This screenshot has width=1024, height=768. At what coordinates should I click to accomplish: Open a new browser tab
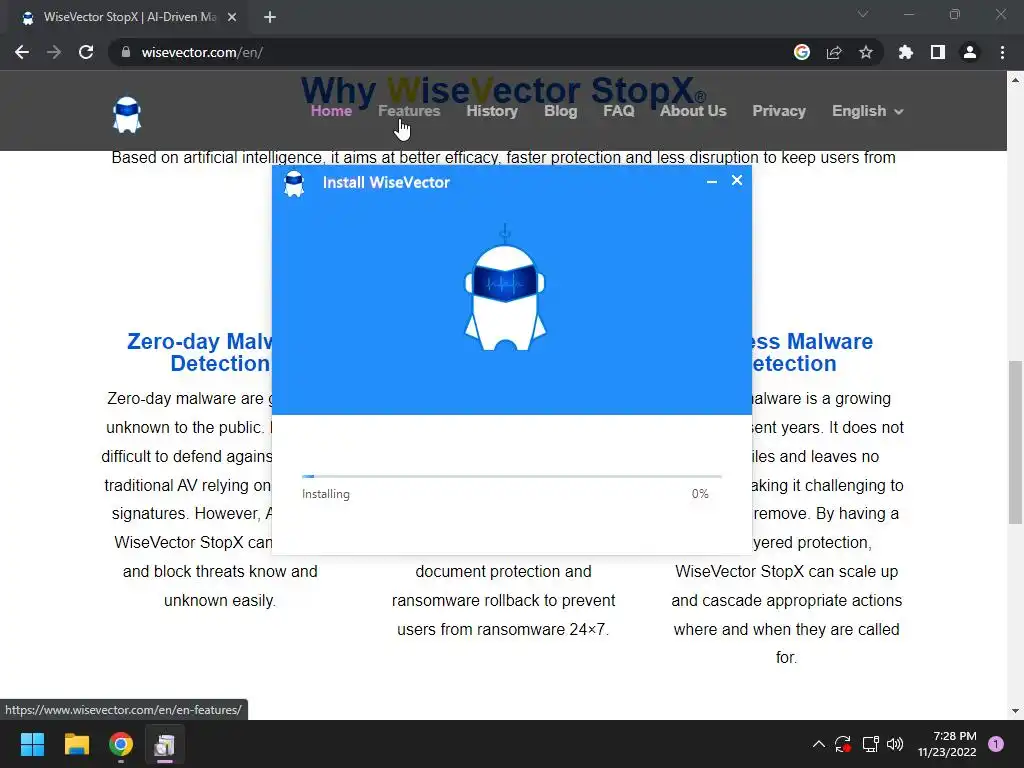[270, 18]
